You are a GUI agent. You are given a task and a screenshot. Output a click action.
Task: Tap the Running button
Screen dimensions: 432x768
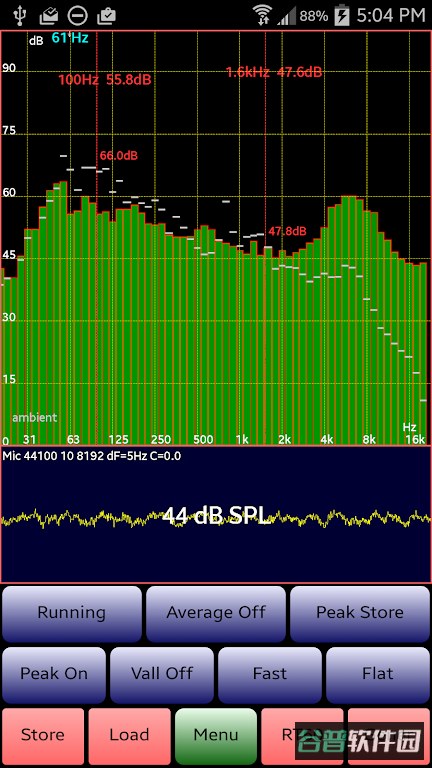(x=72, y=614)
